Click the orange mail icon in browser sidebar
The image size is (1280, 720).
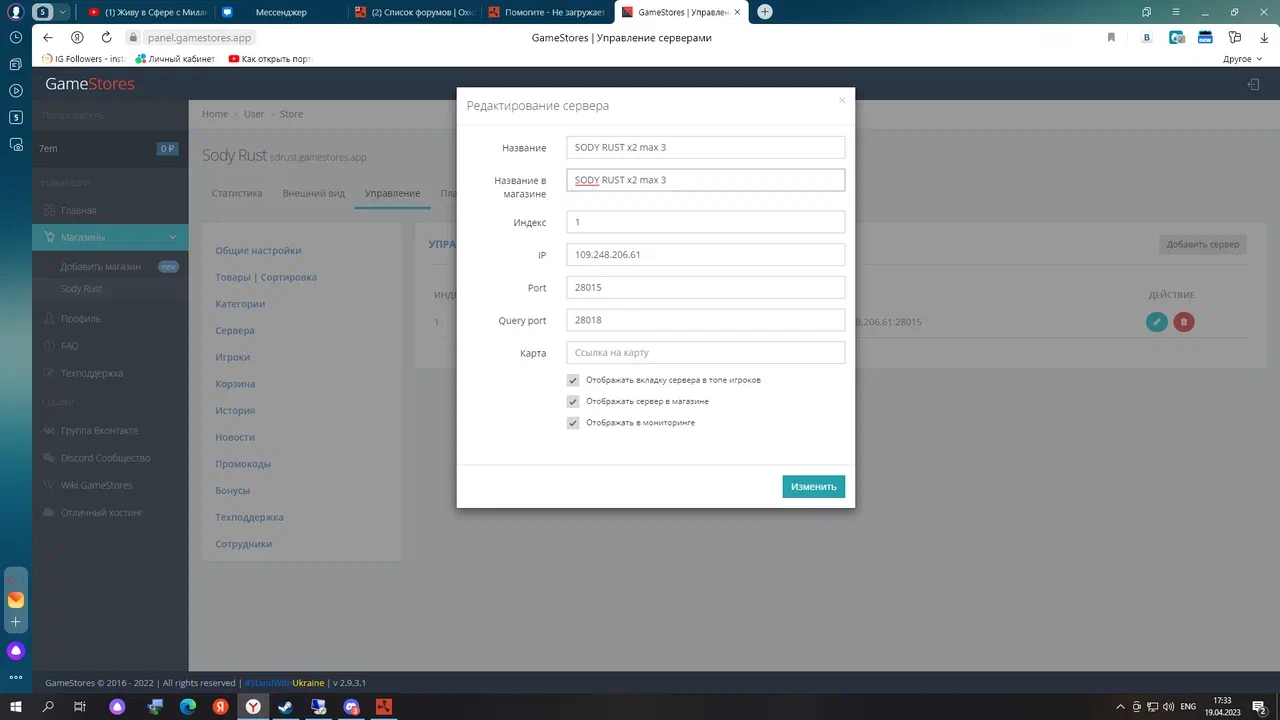[16, 600]
